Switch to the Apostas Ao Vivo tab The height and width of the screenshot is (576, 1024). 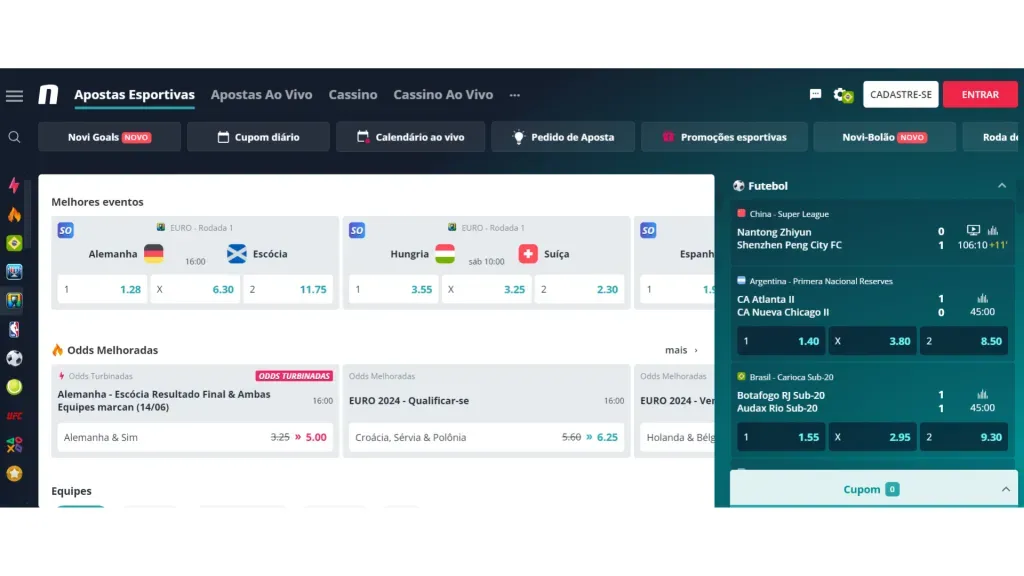(x=261, y=95)
